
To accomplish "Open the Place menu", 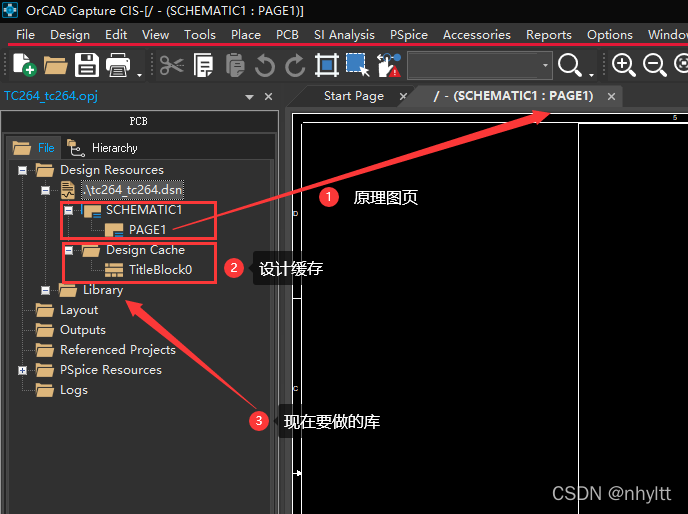I will click(x=245, y=34).
